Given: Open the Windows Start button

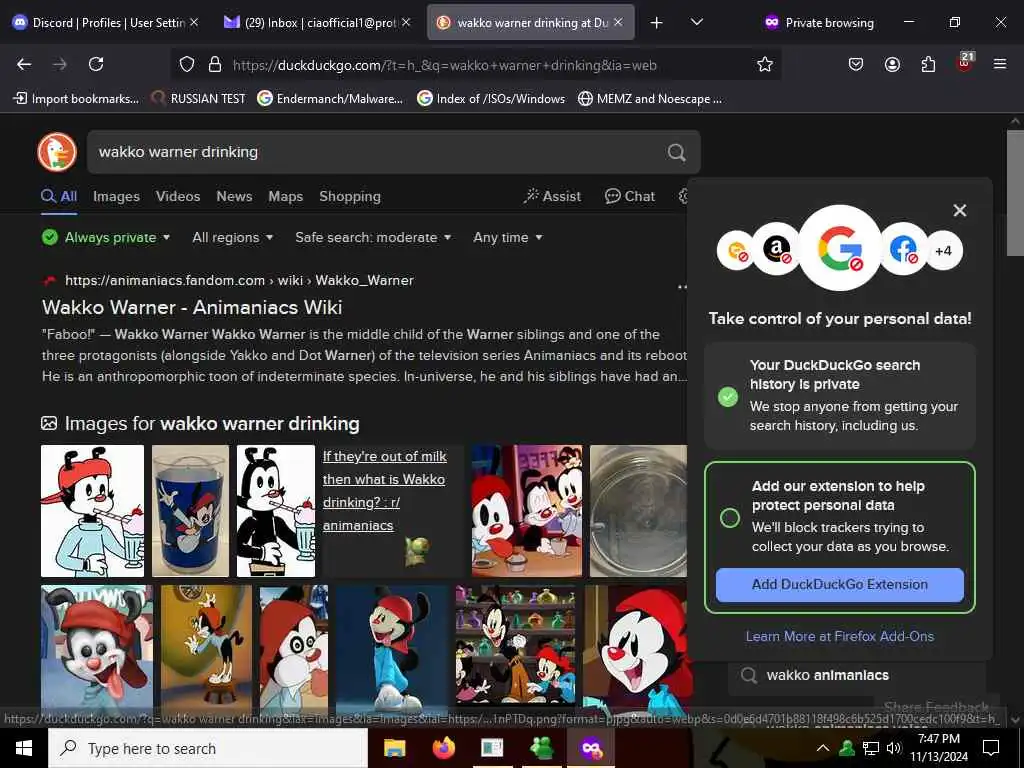Looking at the screenshot, I should tap(24, 748).
